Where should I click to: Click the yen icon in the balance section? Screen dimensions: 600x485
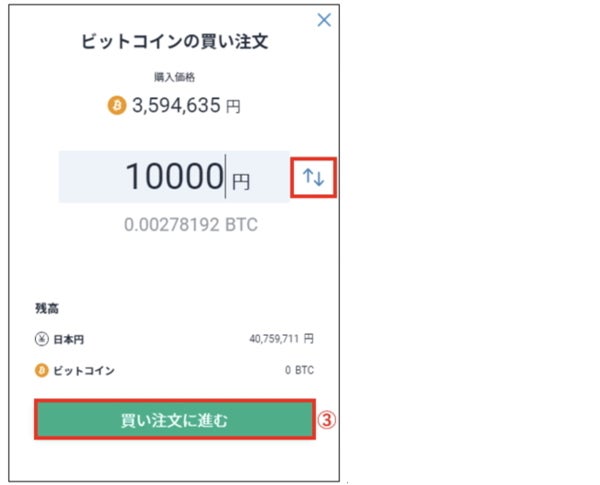tap(42, 339)
